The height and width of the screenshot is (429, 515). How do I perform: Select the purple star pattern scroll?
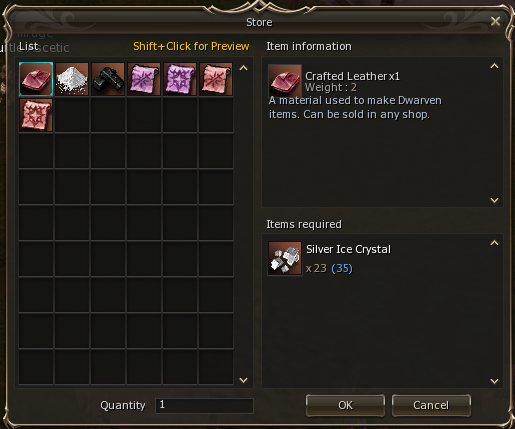click(180, 79)
